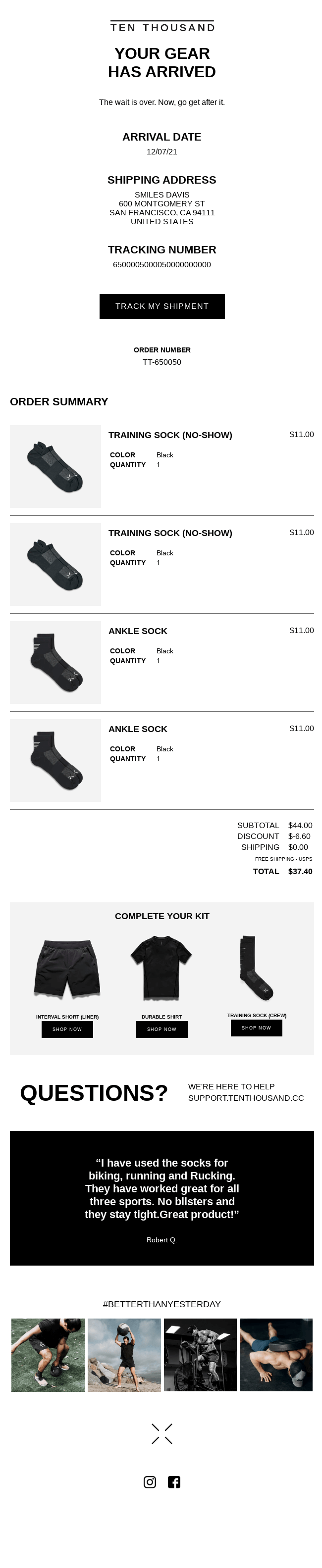Click the tracking number text
Image resolution: width=322 pixels, height=1568 pixels.
tap(161, 265)
